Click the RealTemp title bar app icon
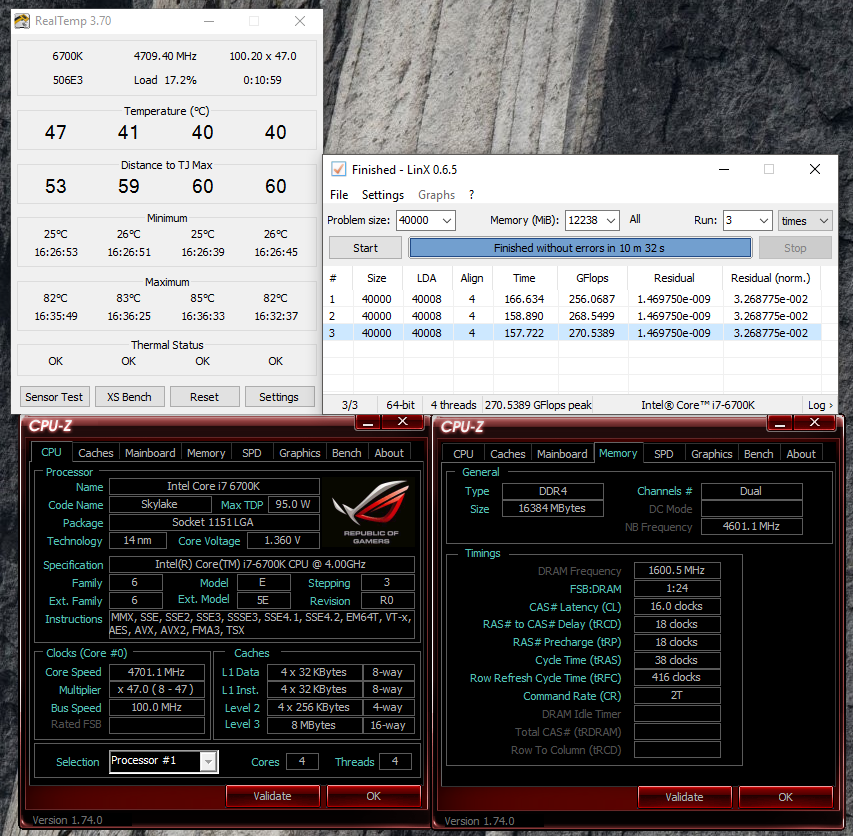The image size is (853, 836). [22, 21]
